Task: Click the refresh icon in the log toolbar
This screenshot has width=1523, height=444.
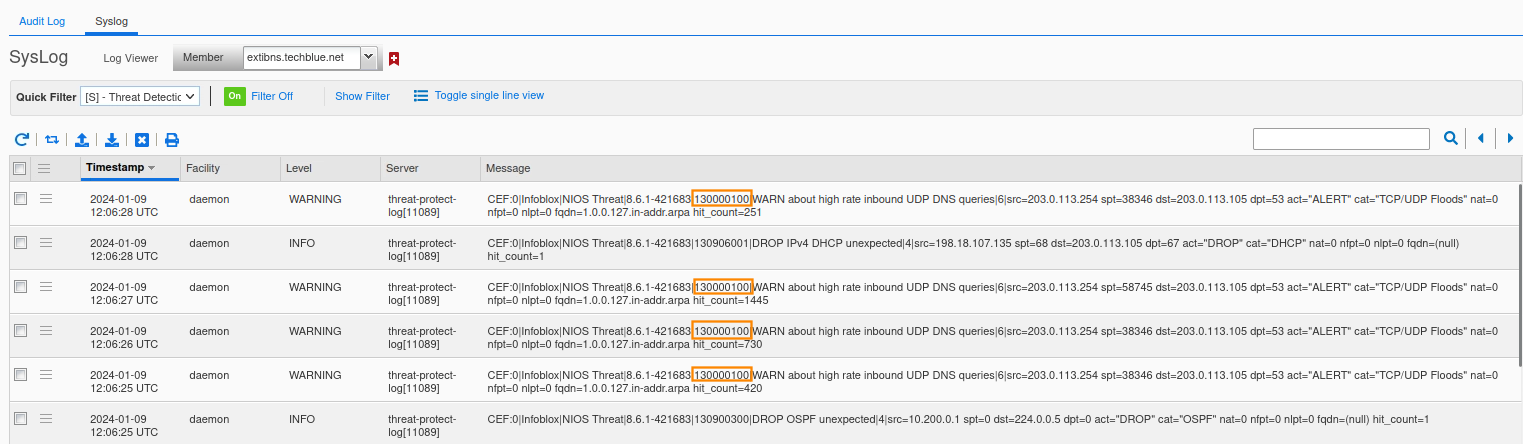Action: (21, 140)
